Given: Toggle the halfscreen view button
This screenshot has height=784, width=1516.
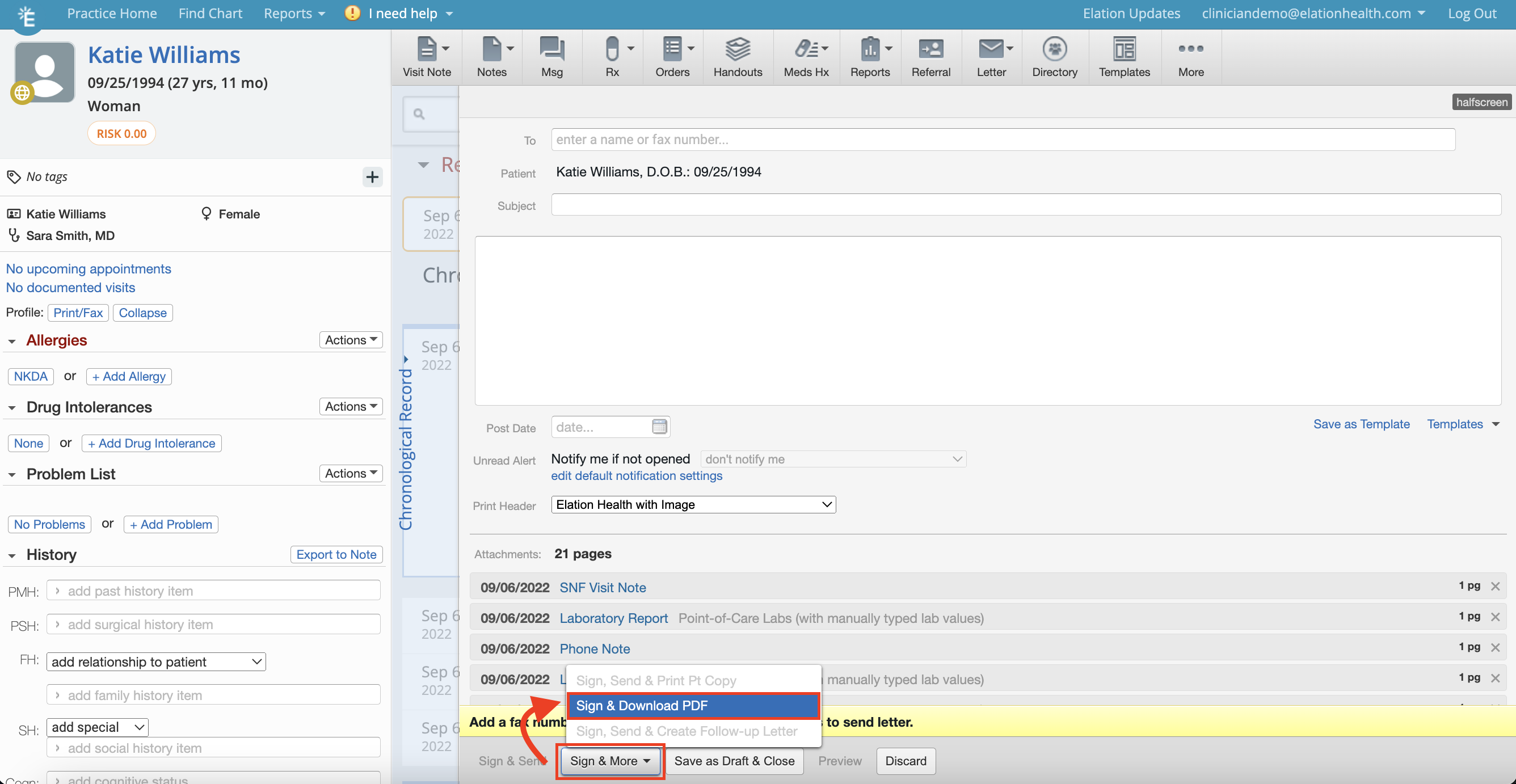Looking at the screenshot, I should pos(1481,102).
